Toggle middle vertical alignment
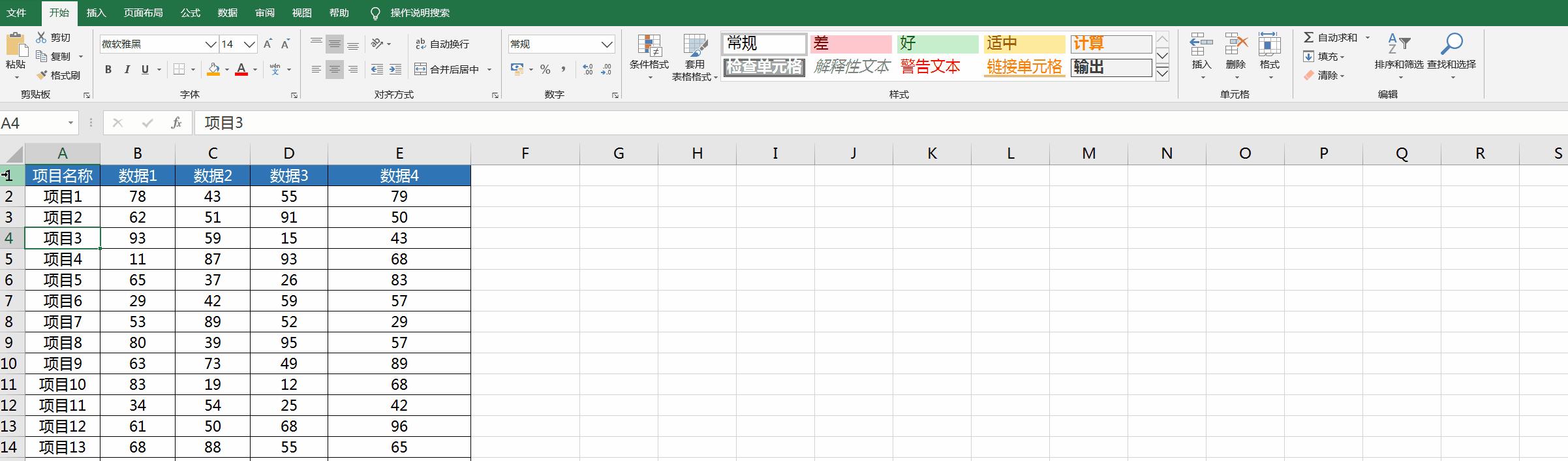Image resolution: width=1568 pixels, height=461 pixels. (x=335, y=44)
